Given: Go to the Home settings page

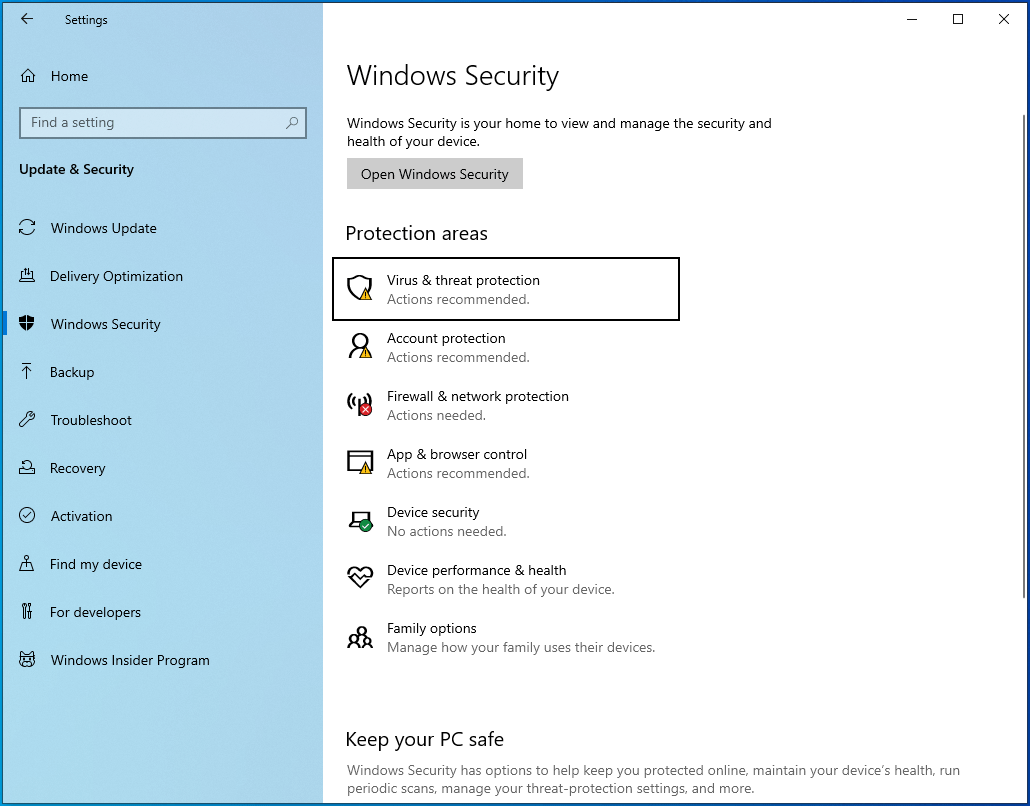Looking at the screenshot, I should pos(70,76).
